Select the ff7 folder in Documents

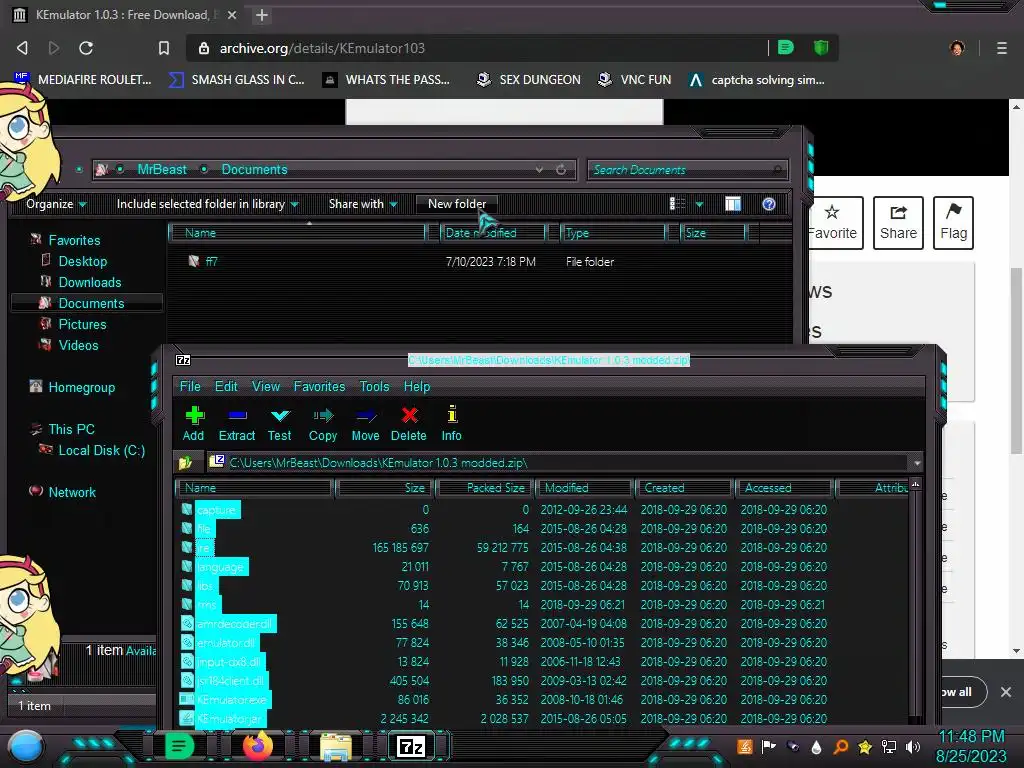coord(211,261)
